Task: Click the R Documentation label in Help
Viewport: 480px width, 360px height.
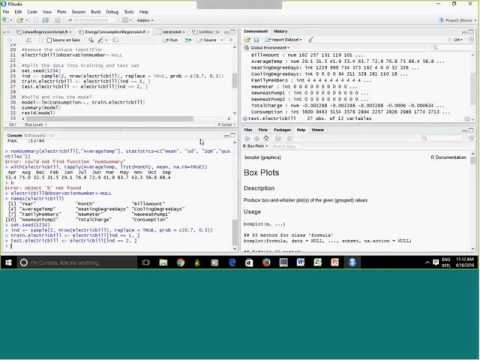Action: [448, 157]
